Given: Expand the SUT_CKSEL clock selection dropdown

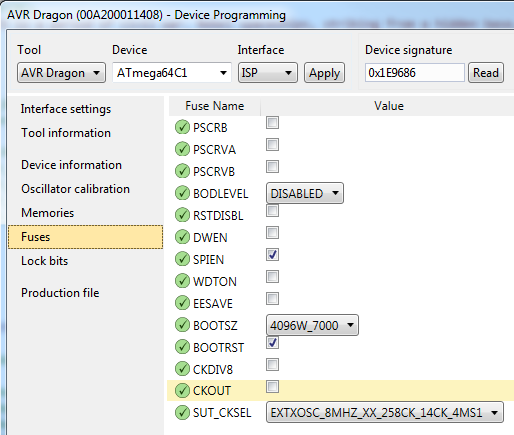Looking at the screenshot, I should click(x=385, y=412).
